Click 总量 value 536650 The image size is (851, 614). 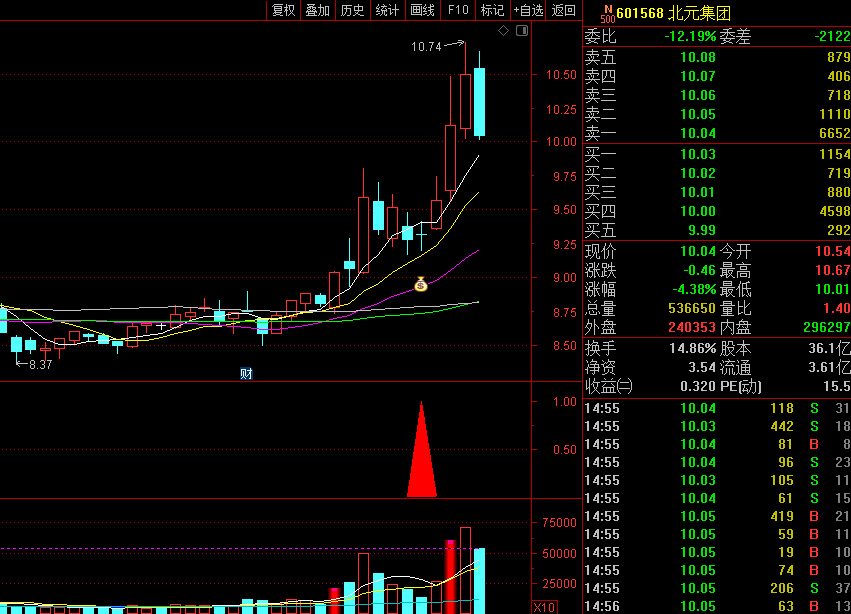tap(691, 308)
